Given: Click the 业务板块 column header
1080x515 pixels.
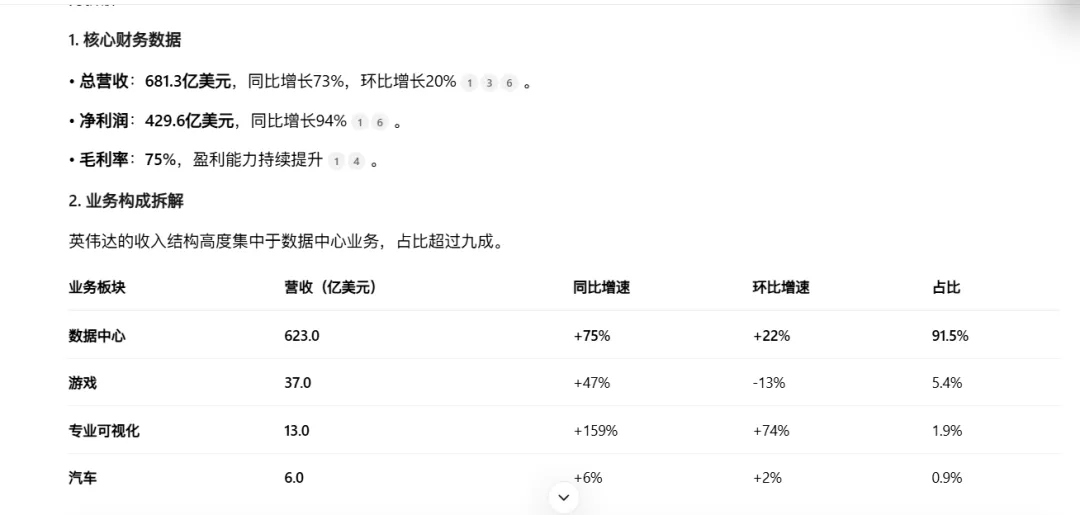Looking at the screenshot, I should point(97,288).
